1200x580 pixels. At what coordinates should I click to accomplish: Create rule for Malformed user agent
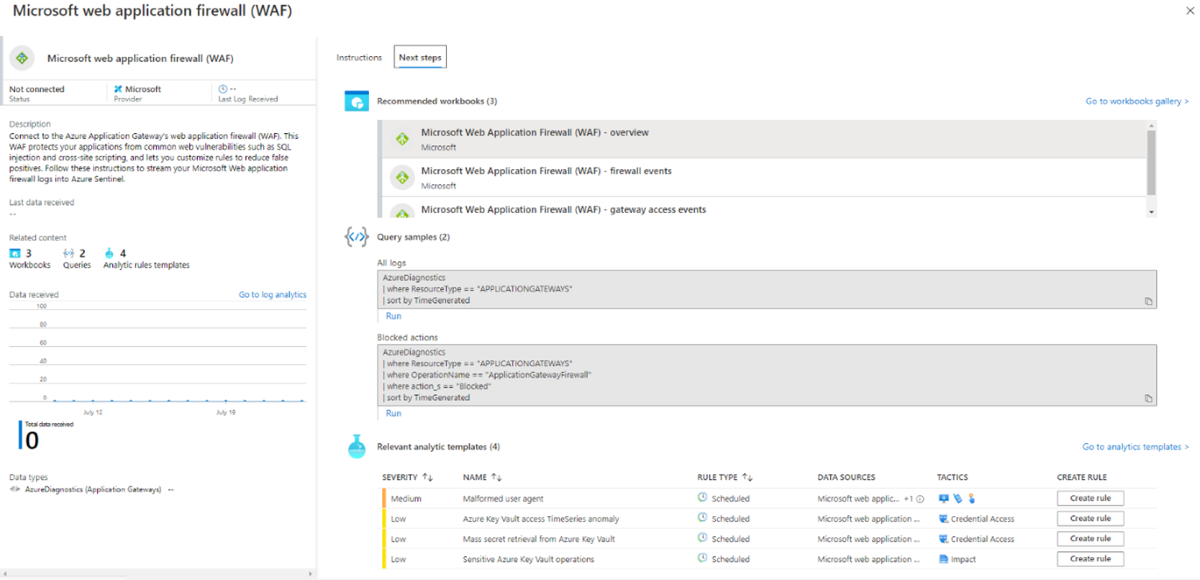pyautogui.click(x=1090, y=498)
